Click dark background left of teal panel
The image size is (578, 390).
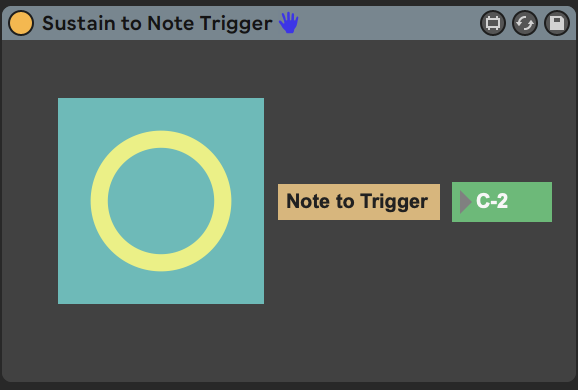click(29, 201)
